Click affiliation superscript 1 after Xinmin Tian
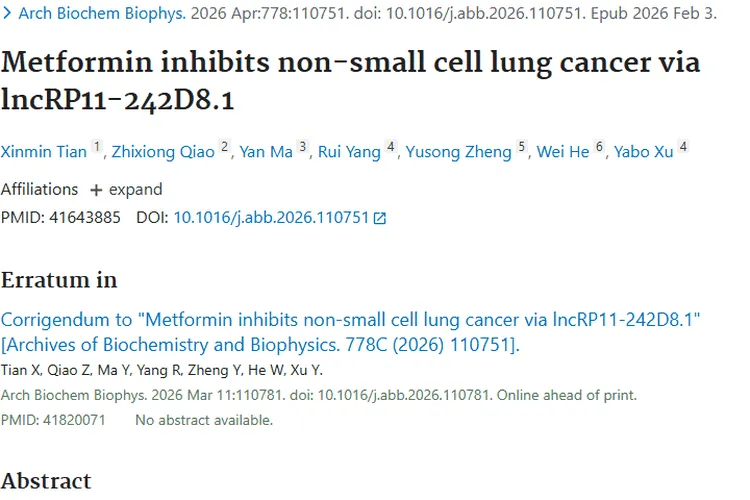This screenshot has height=500, width=750. pos(97,147)
